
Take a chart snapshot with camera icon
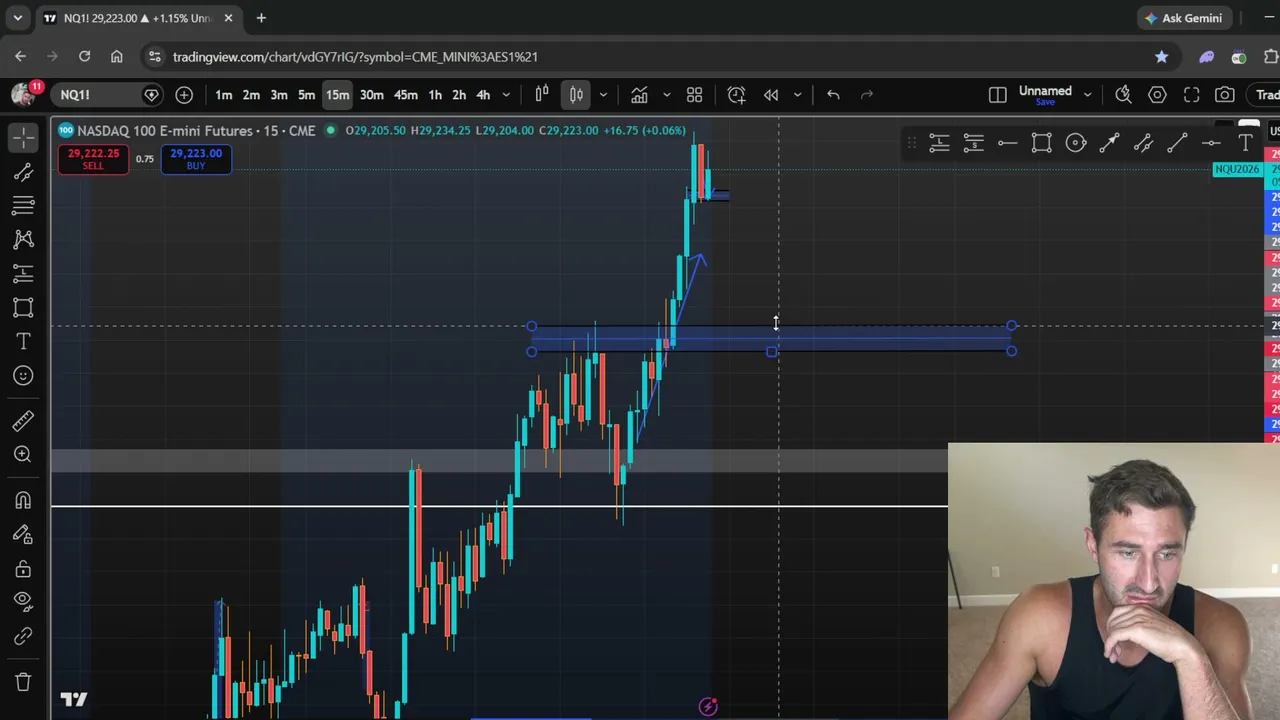coord(1225,95)
